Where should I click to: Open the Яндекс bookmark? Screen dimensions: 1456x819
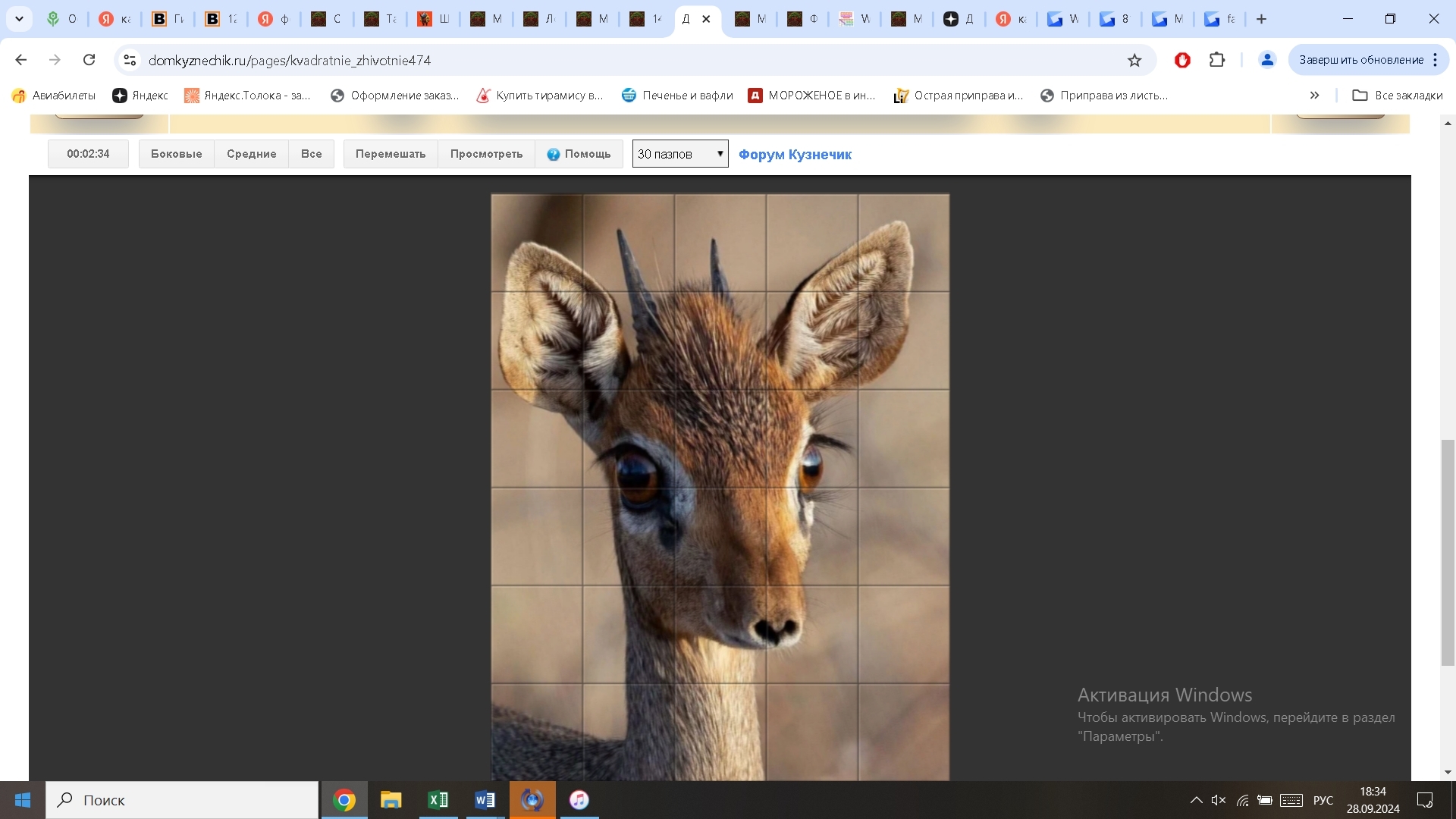[140, 96]
